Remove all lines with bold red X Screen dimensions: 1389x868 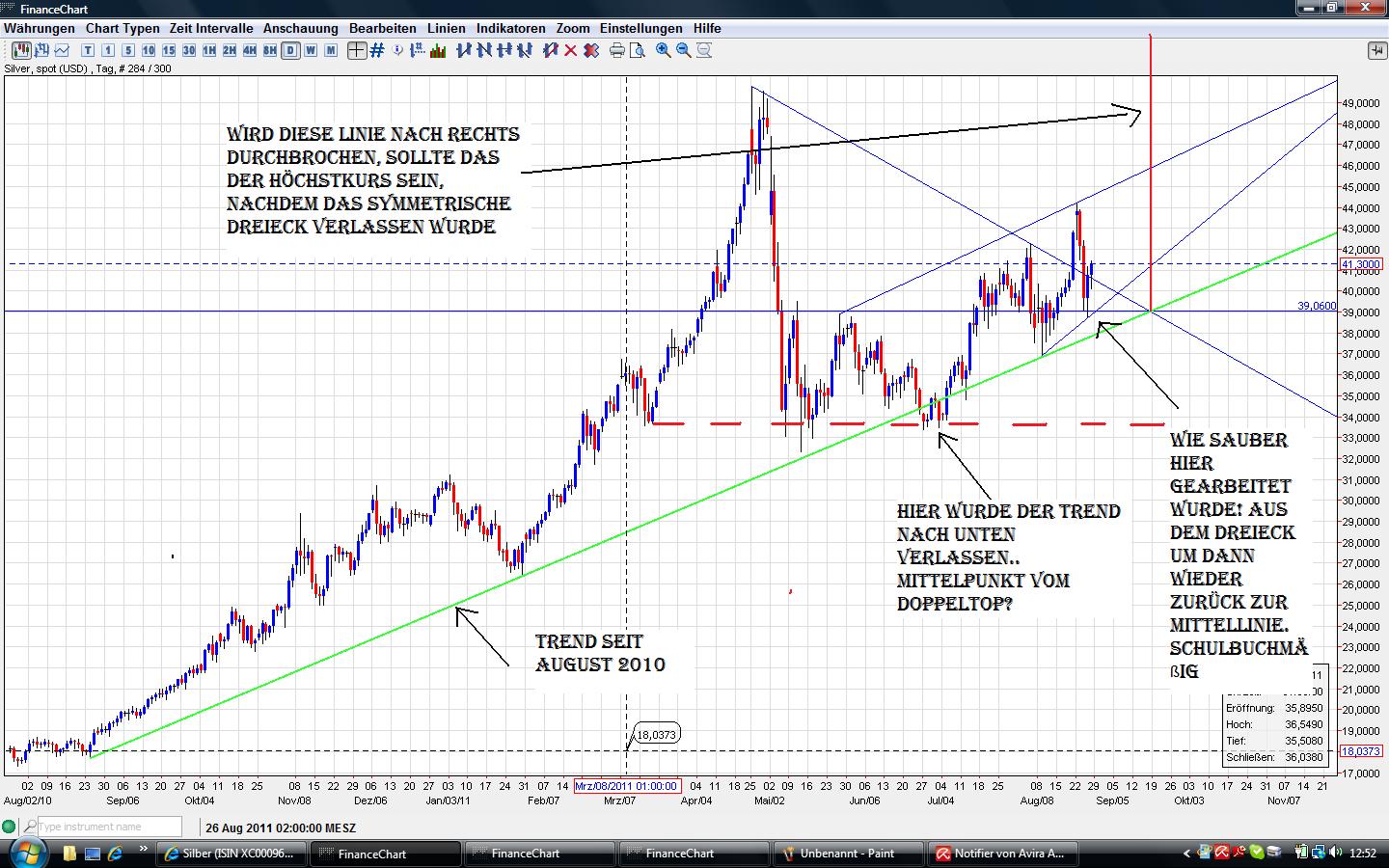coord(590,50)
